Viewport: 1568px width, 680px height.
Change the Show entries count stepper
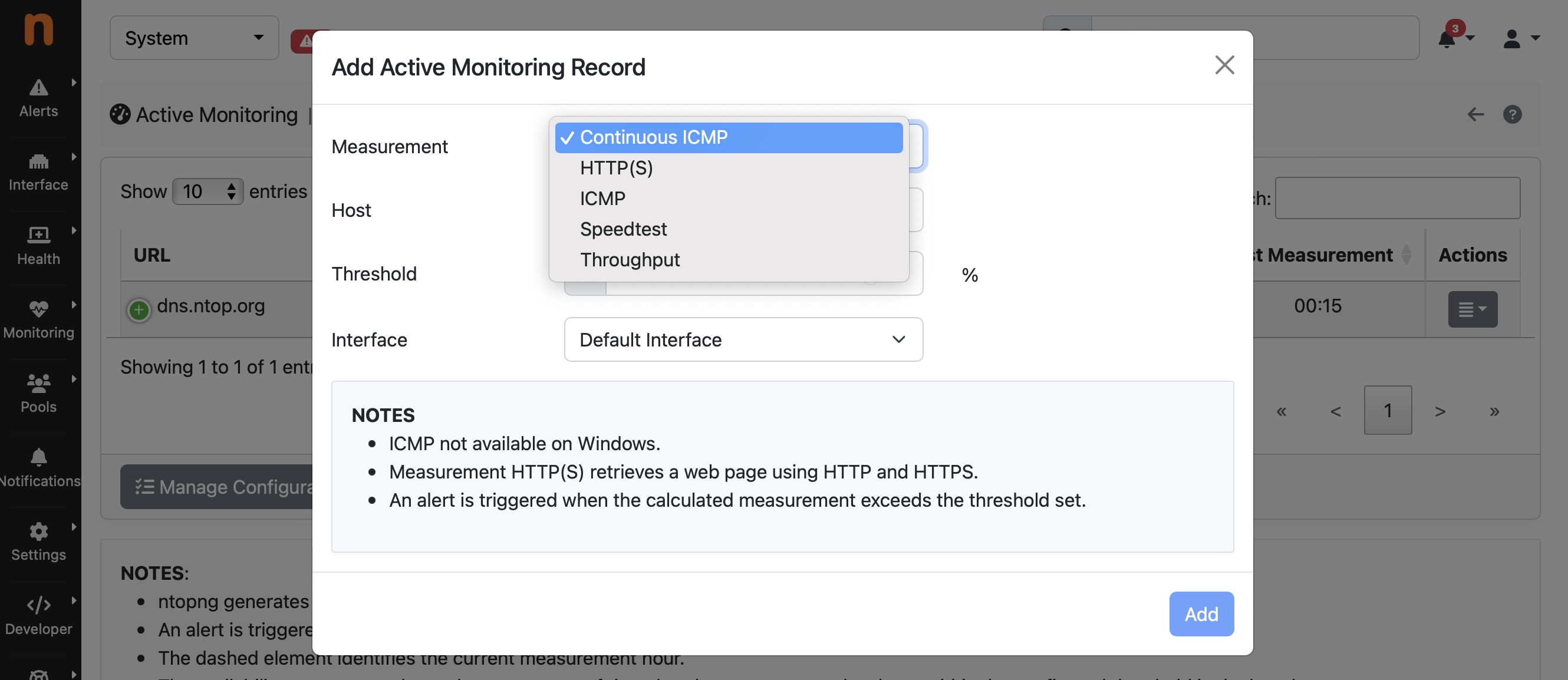[207, 192]
